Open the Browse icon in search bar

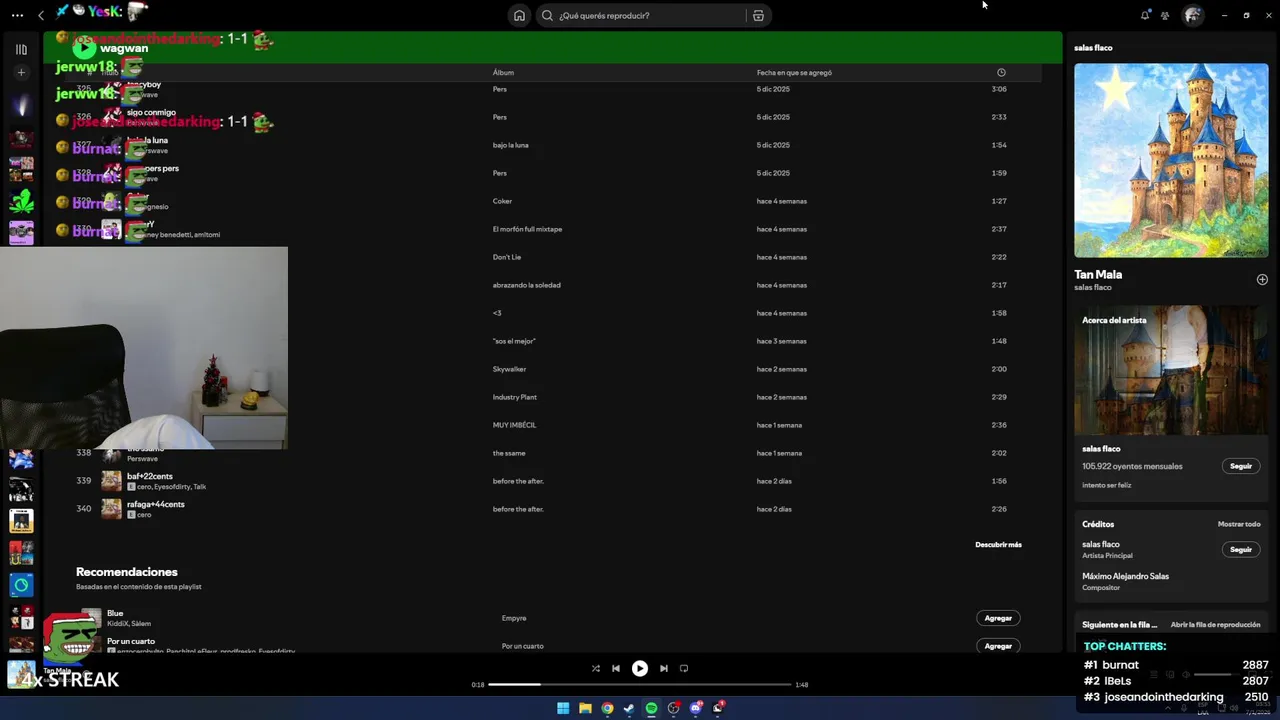758,15
